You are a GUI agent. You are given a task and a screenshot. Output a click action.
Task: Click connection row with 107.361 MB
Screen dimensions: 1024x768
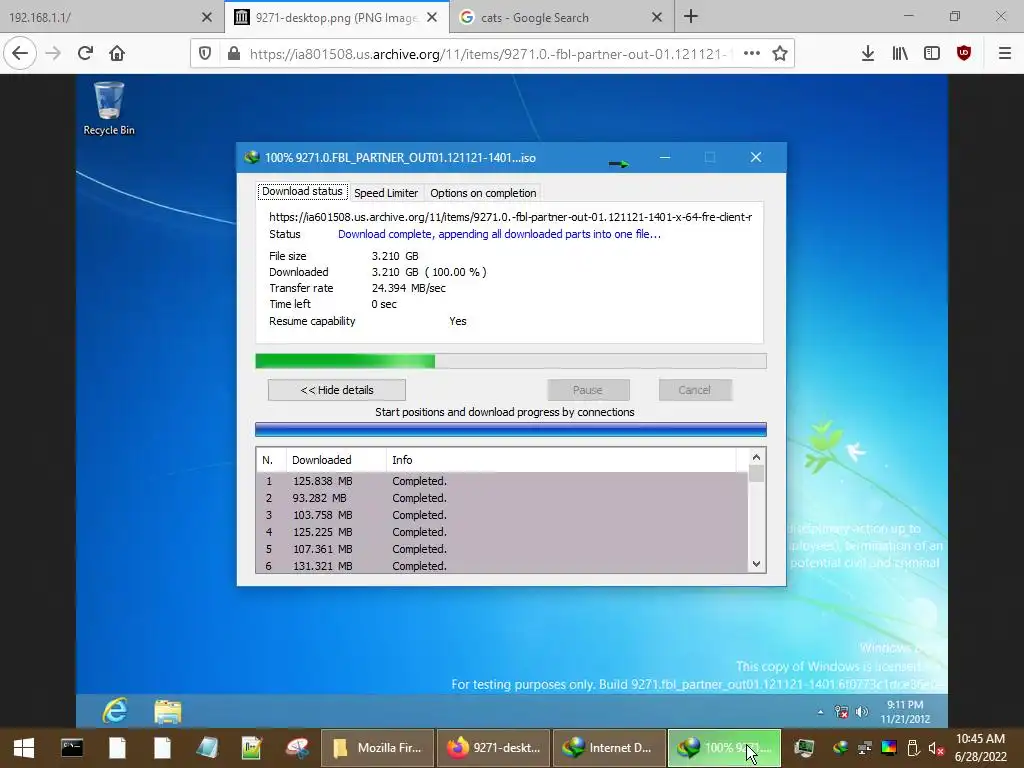pyautogui.click(x=502, y=549)
